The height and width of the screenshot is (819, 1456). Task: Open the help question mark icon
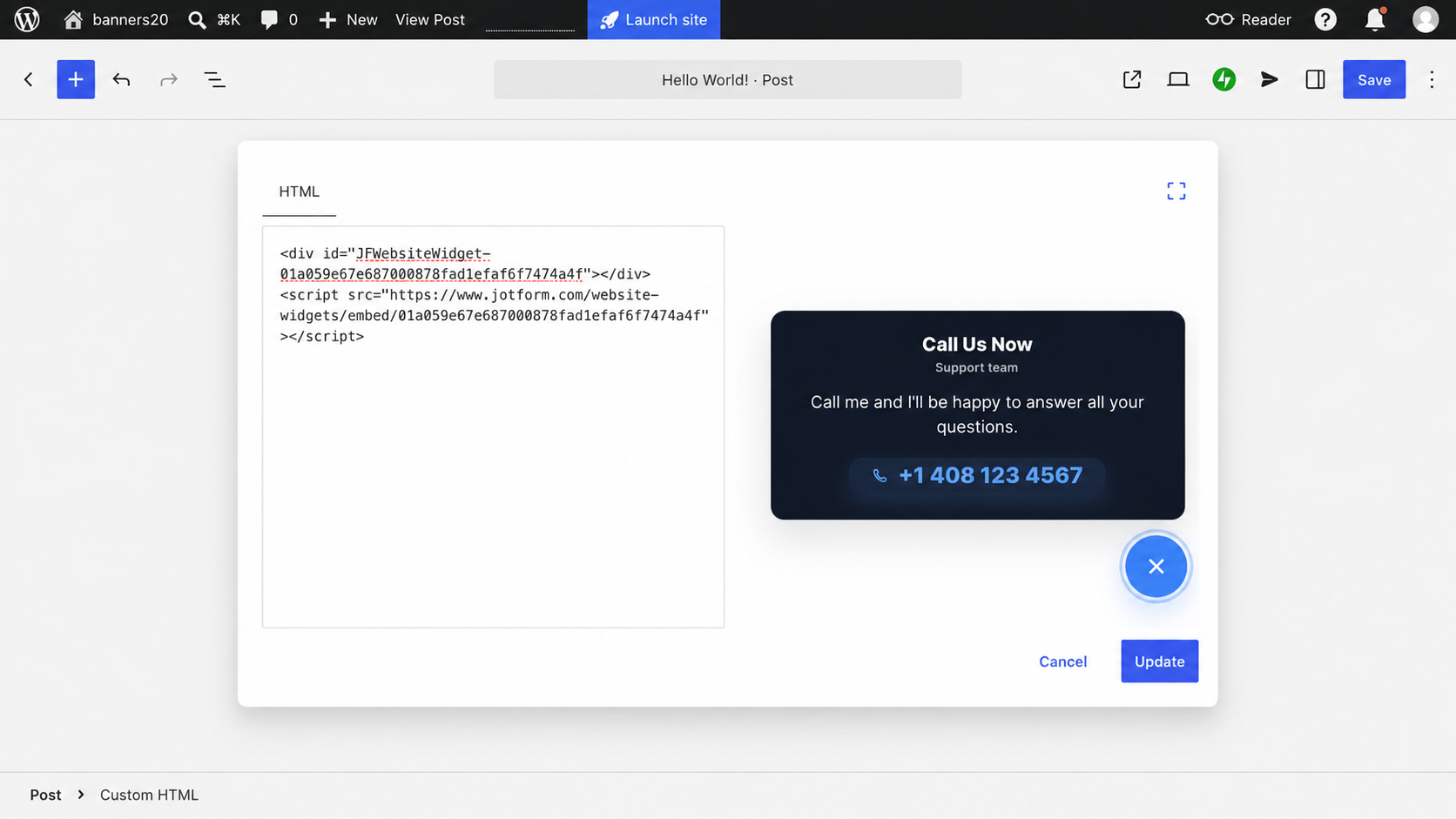click(1325, 19)
